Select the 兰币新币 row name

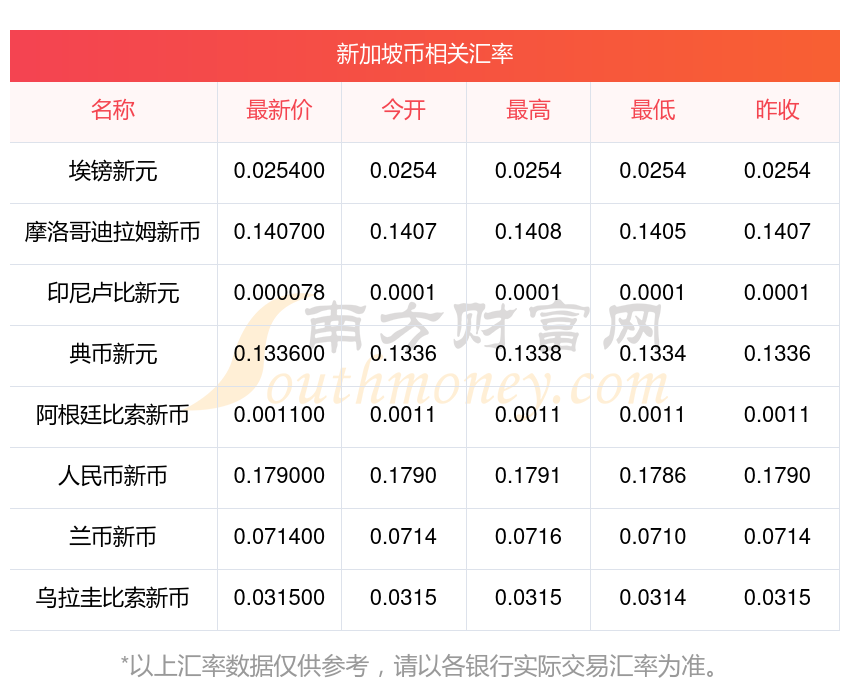(x=113, y=537)
